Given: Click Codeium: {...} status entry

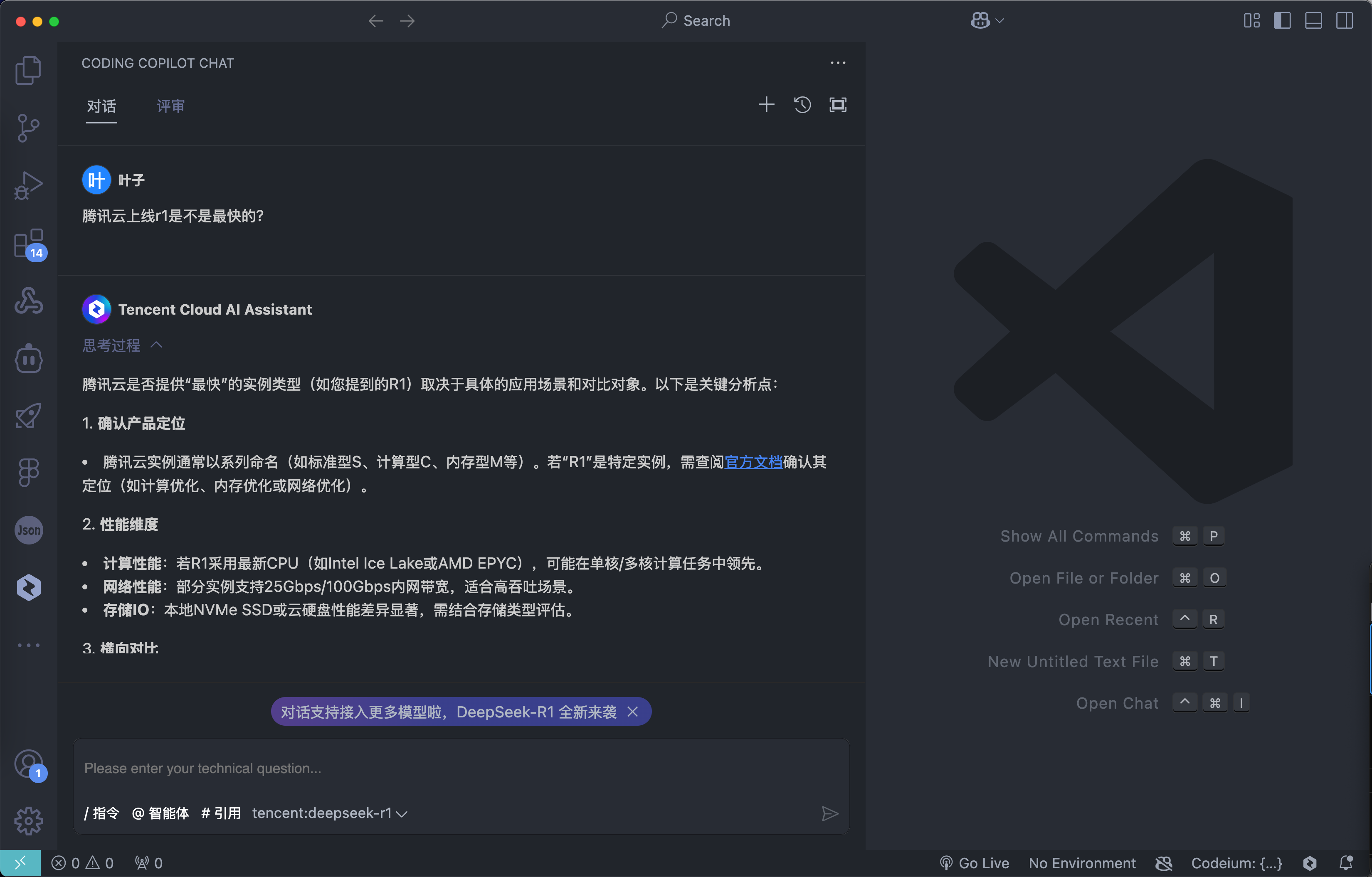Looking at the screenshot, I should pyautogui.click(x=1236, y=863).
